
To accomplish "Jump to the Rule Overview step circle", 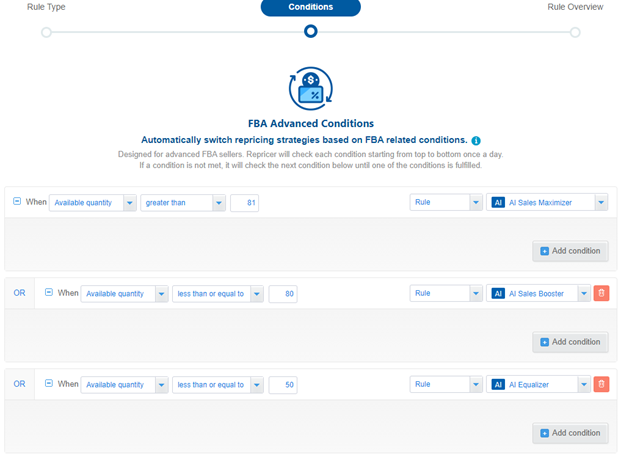I will pyautogui.click(x=575, y=32).
